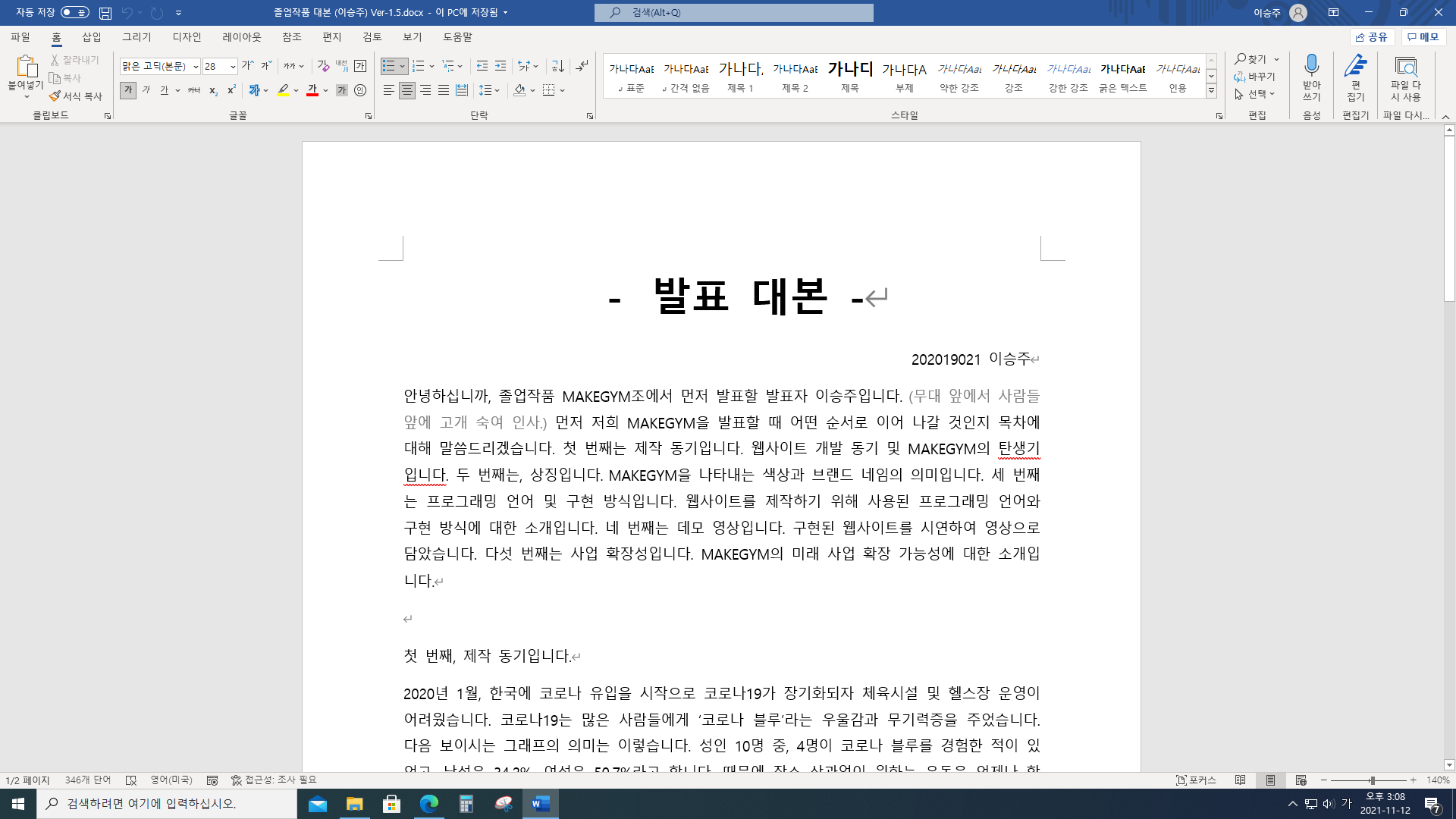Open the font name dropdown
The height and width of the screenshot is (819, 1456).
[195, 66]
